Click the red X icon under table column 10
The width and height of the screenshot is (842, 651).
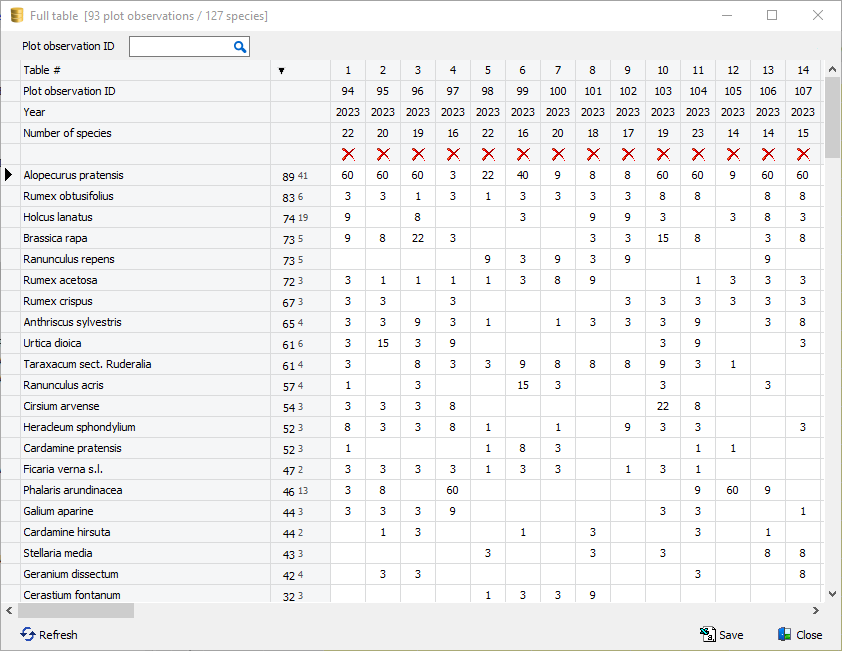point(663,154)
